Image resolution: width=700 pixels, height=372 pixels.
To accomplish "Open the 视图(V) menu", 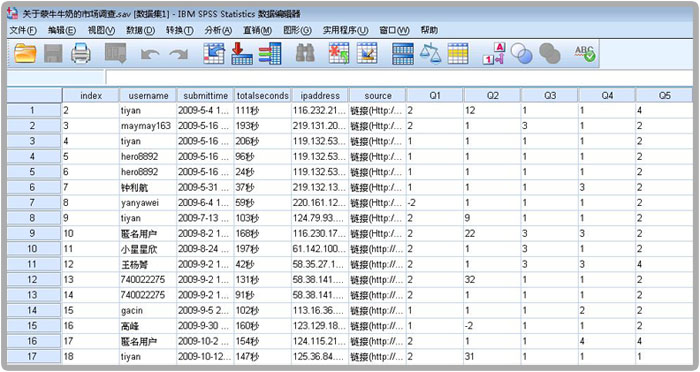I will [x=101, y=30].
